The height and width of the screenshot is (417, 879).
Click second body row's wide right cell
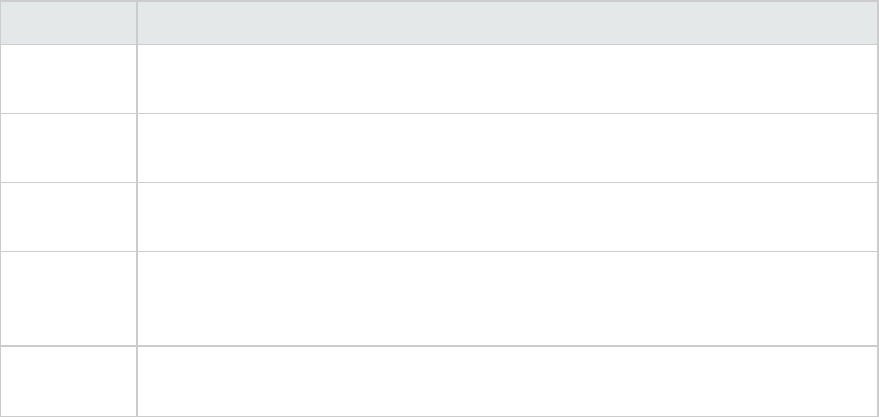[507, 148]
